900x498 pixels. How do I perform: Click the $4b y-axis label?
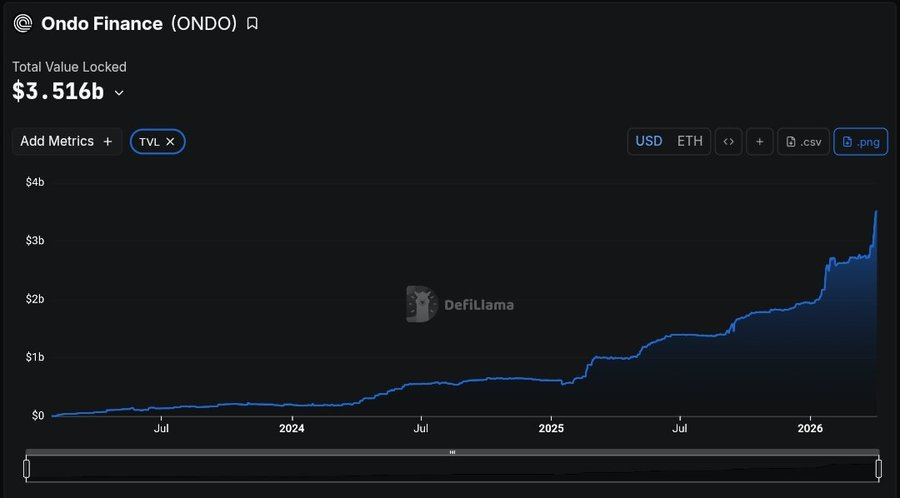click(34, 182)
